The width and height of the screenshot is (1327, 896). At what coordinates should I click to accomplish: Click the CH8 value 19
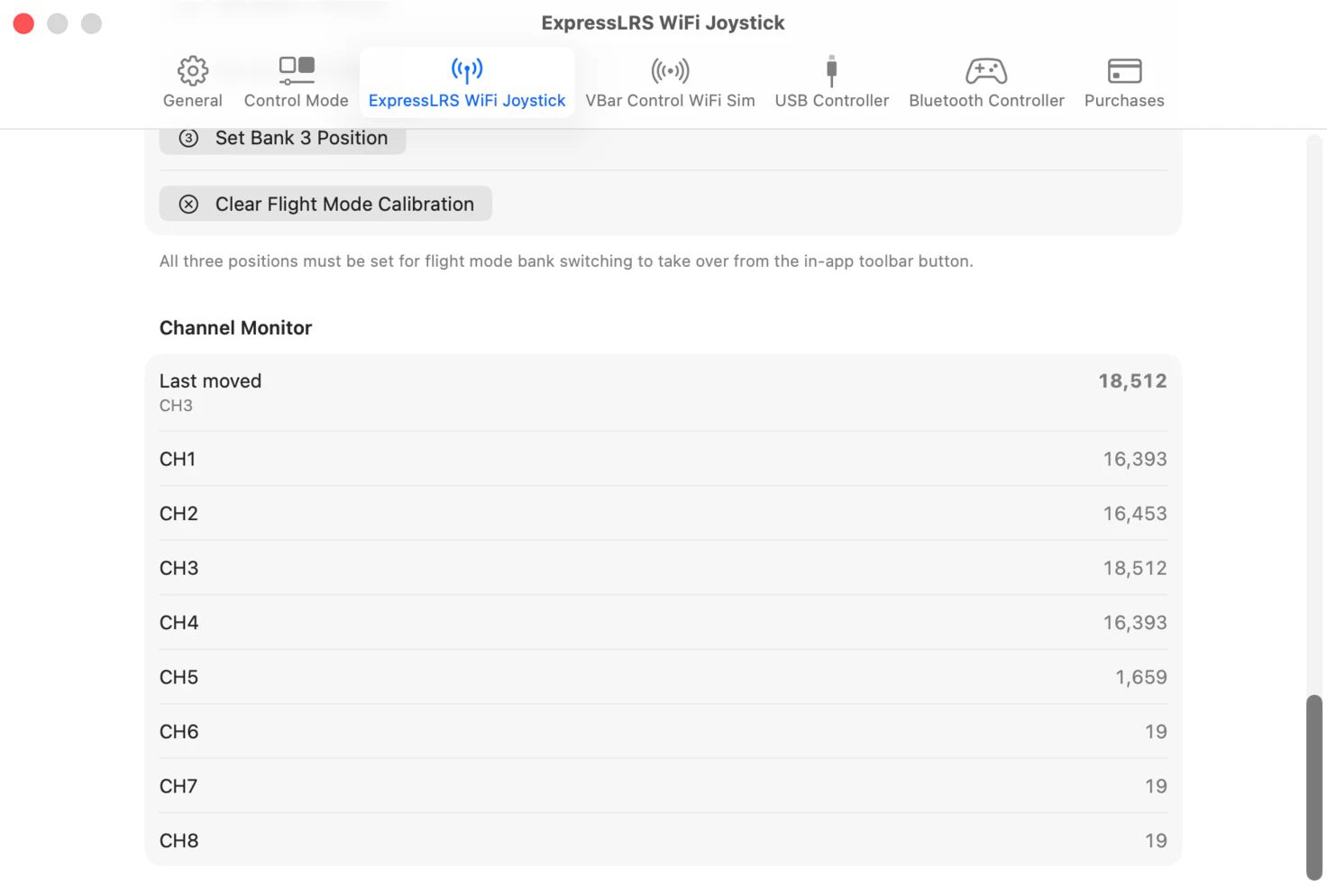(x=1156, y=841)
